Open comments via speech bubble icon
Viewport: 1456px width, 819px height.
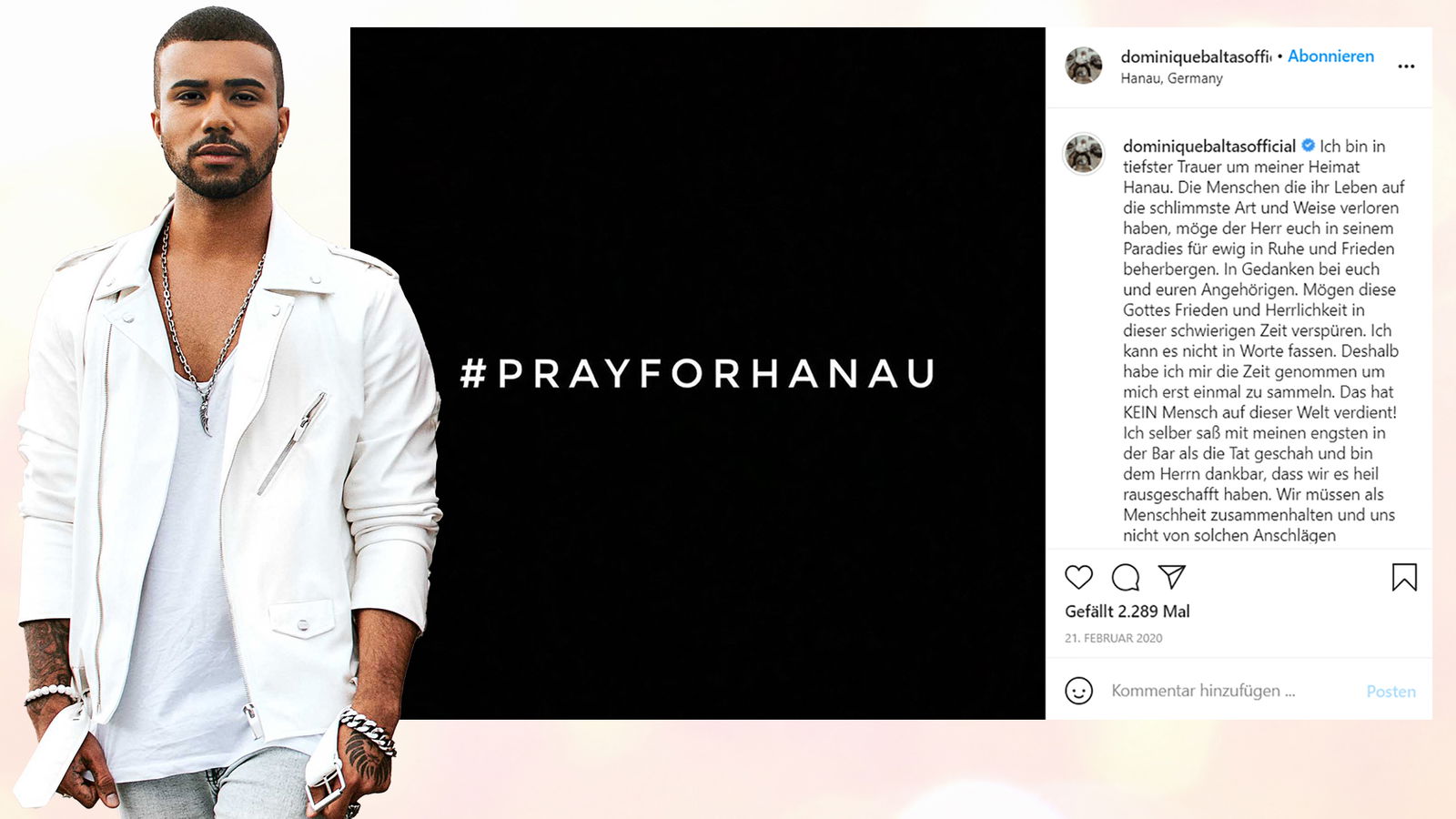point(1126,577)
